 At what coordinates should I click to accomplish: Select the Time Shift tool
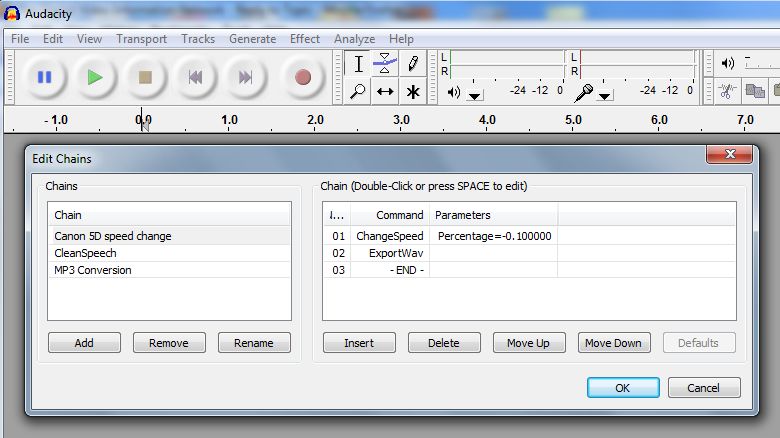click(x=385, y=91)
